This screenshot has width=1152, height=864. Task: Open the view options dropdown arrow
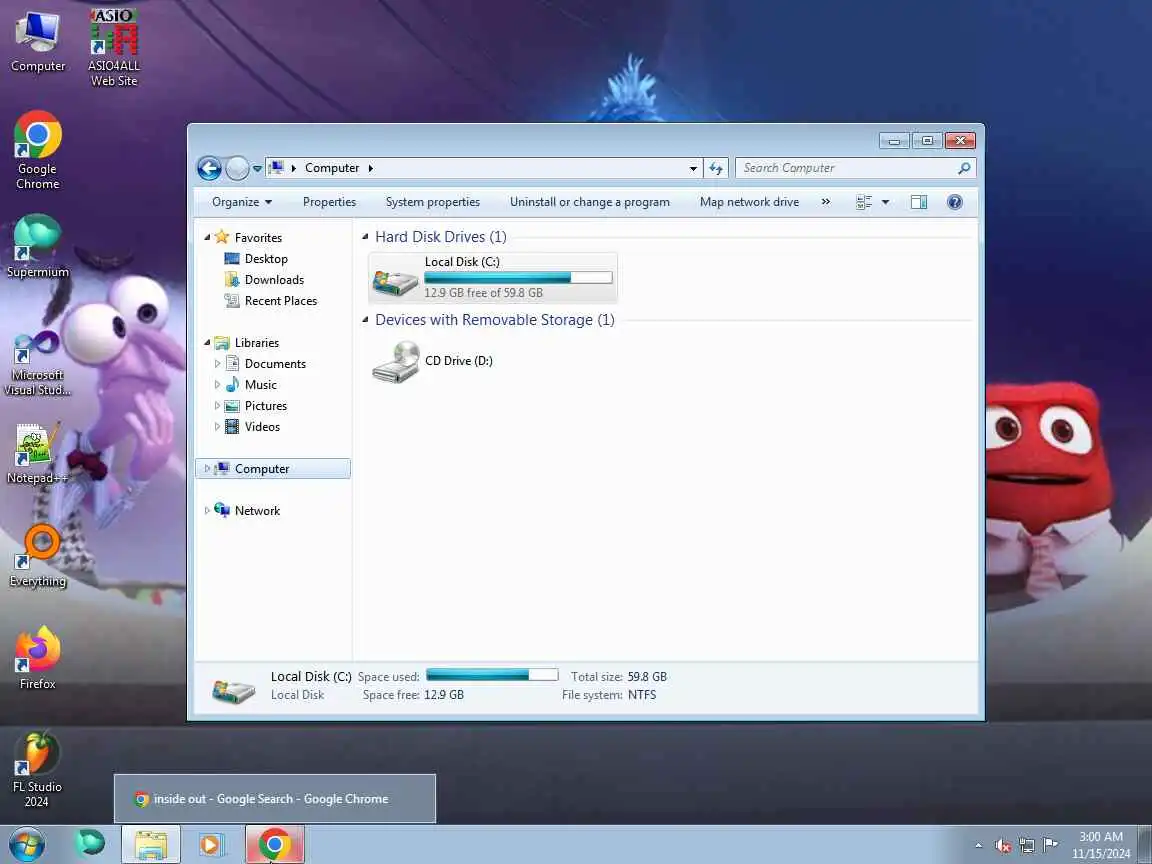click(x=885, y=202)
